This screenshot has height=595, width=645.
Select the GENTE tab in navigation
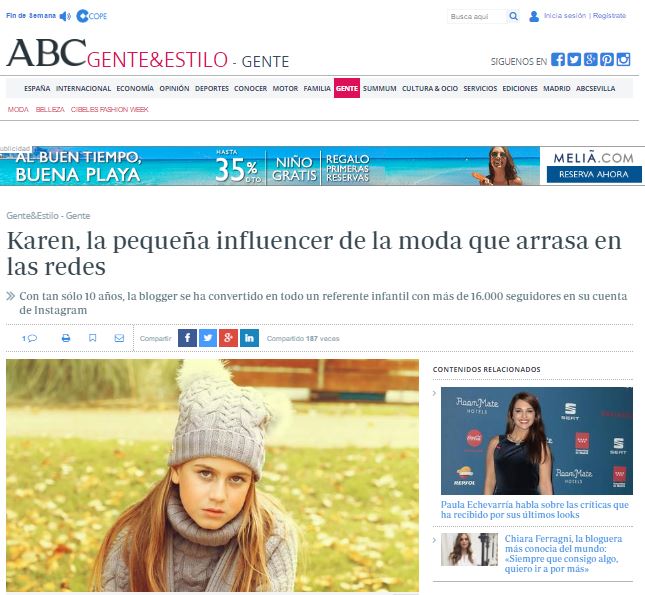click(x=347, y=88)
